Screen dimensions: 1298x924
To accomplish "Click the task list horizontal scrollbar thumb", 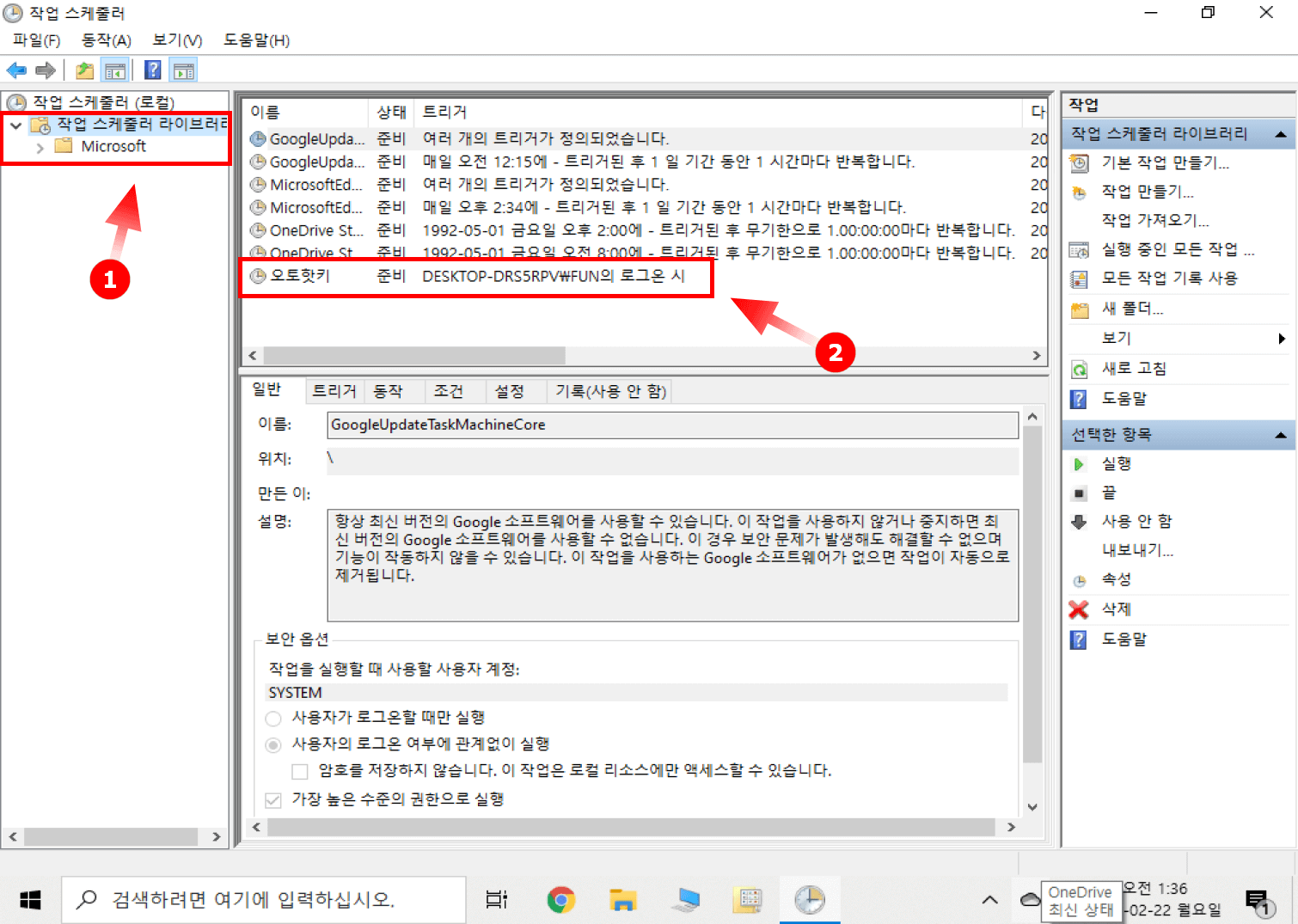I will (414, 356).
